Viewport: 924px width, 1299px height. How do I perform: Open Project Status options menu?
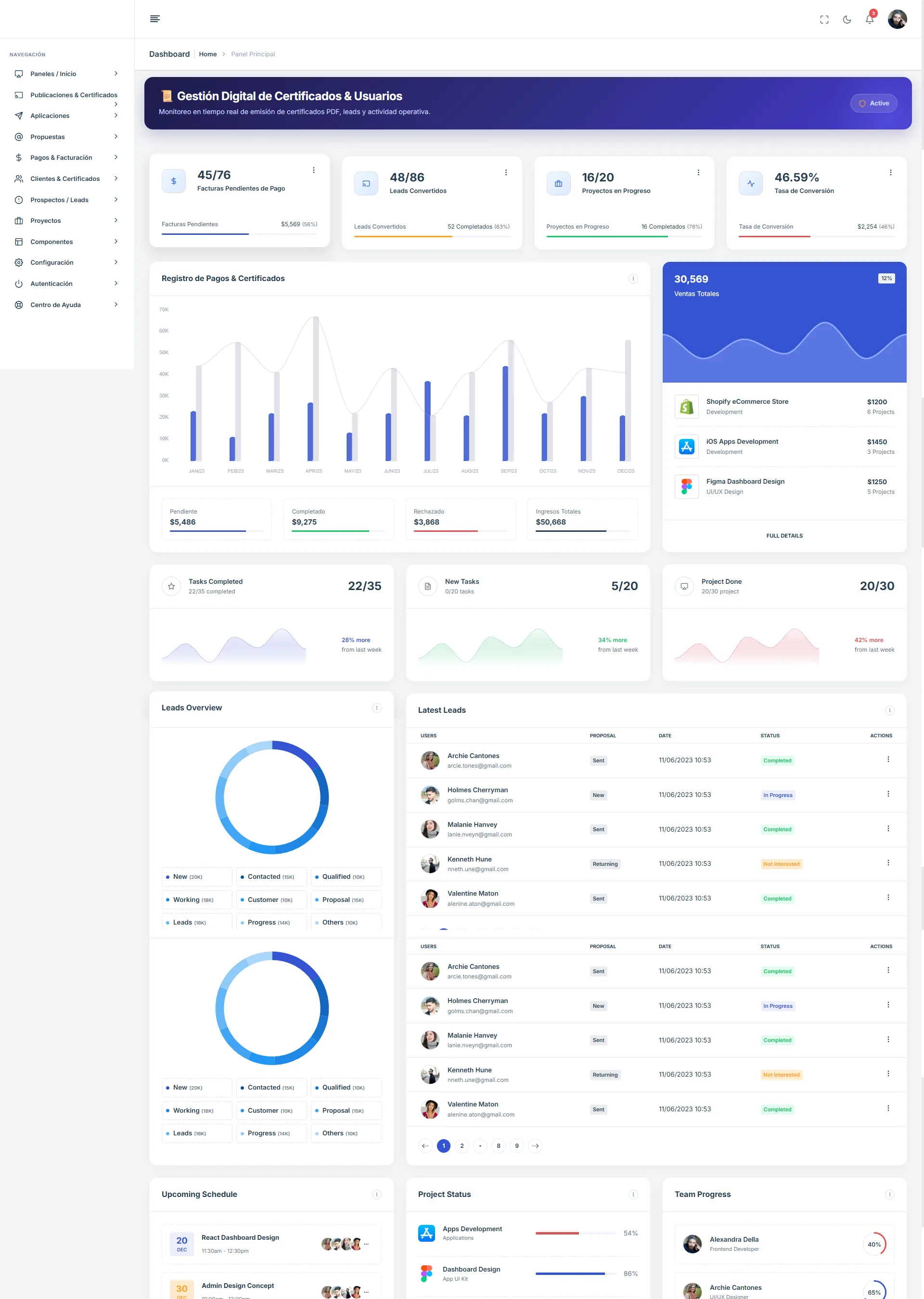(x=633, y=1194)
